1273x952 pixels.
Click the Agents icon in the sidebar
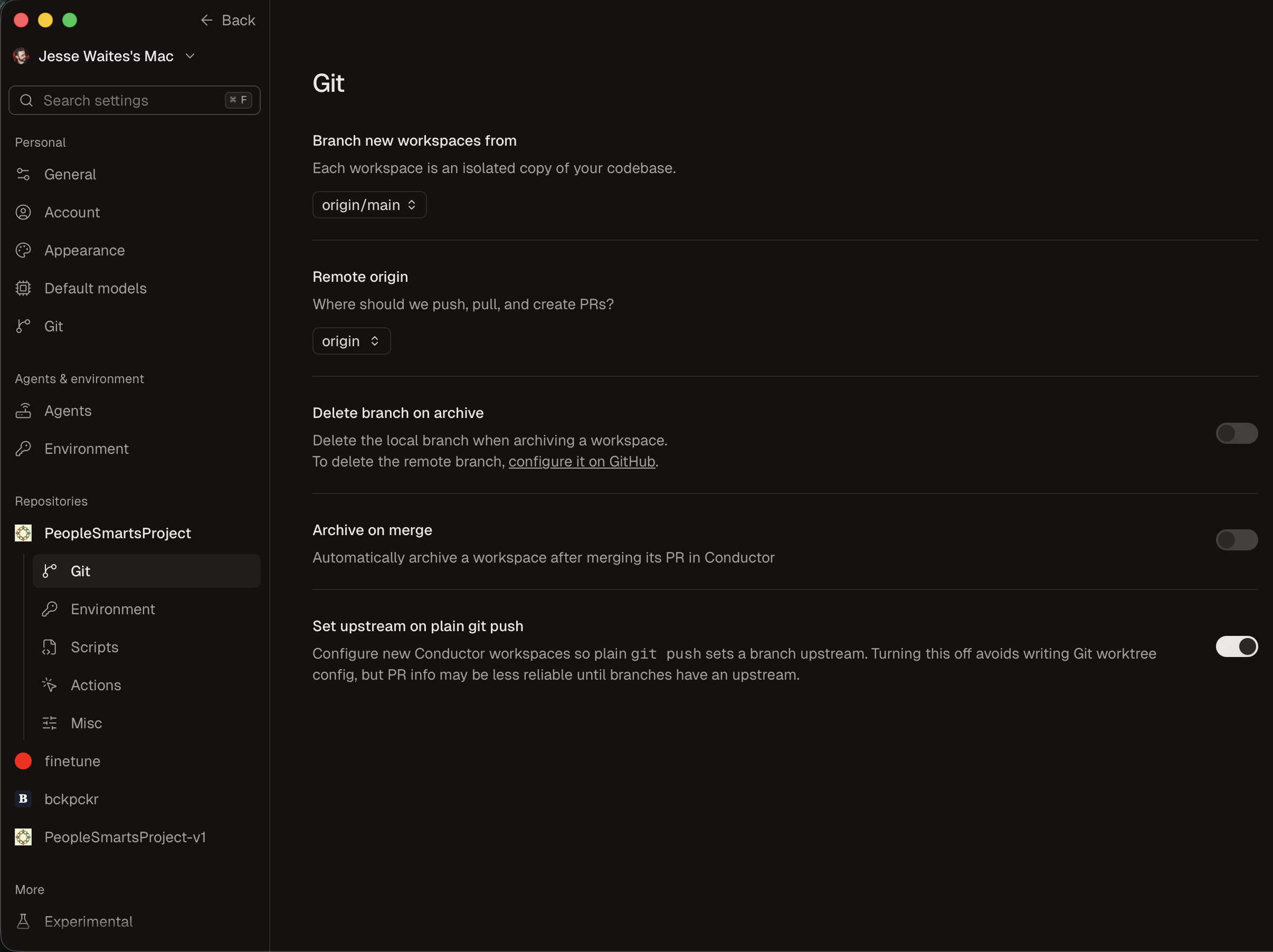point(23,411)
